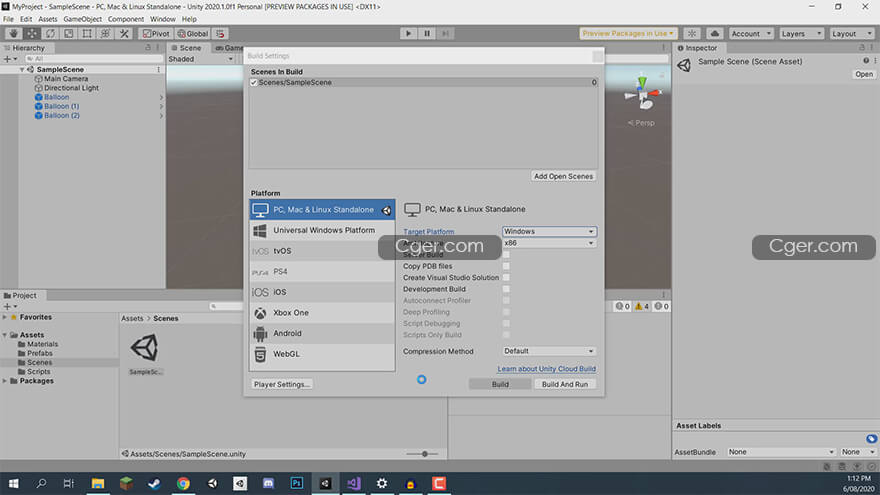Click the Build button
Screen dimensions: 880x495
(x=499, y=384)
